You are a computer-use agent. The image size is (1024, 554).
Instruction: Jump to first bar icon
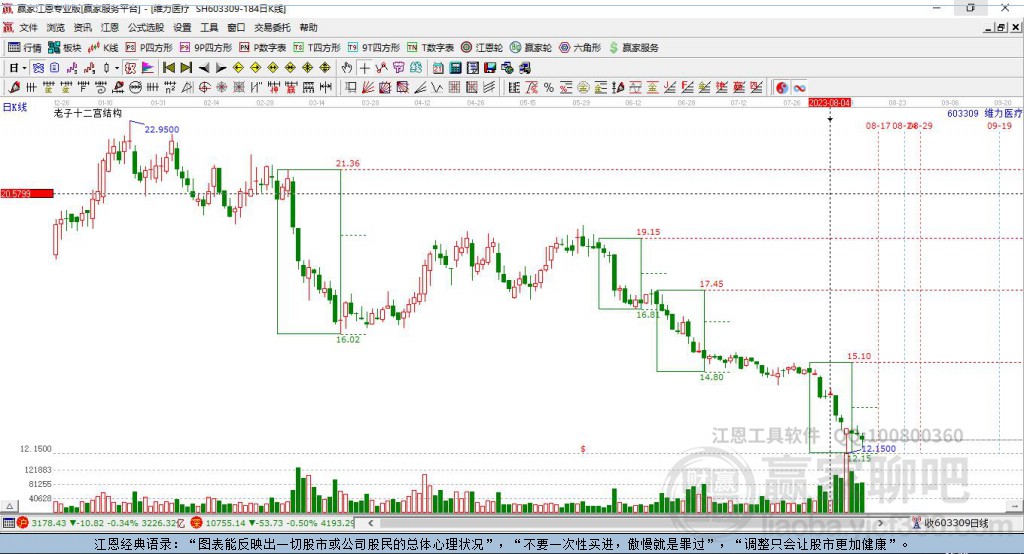click(x=169, y=67)
